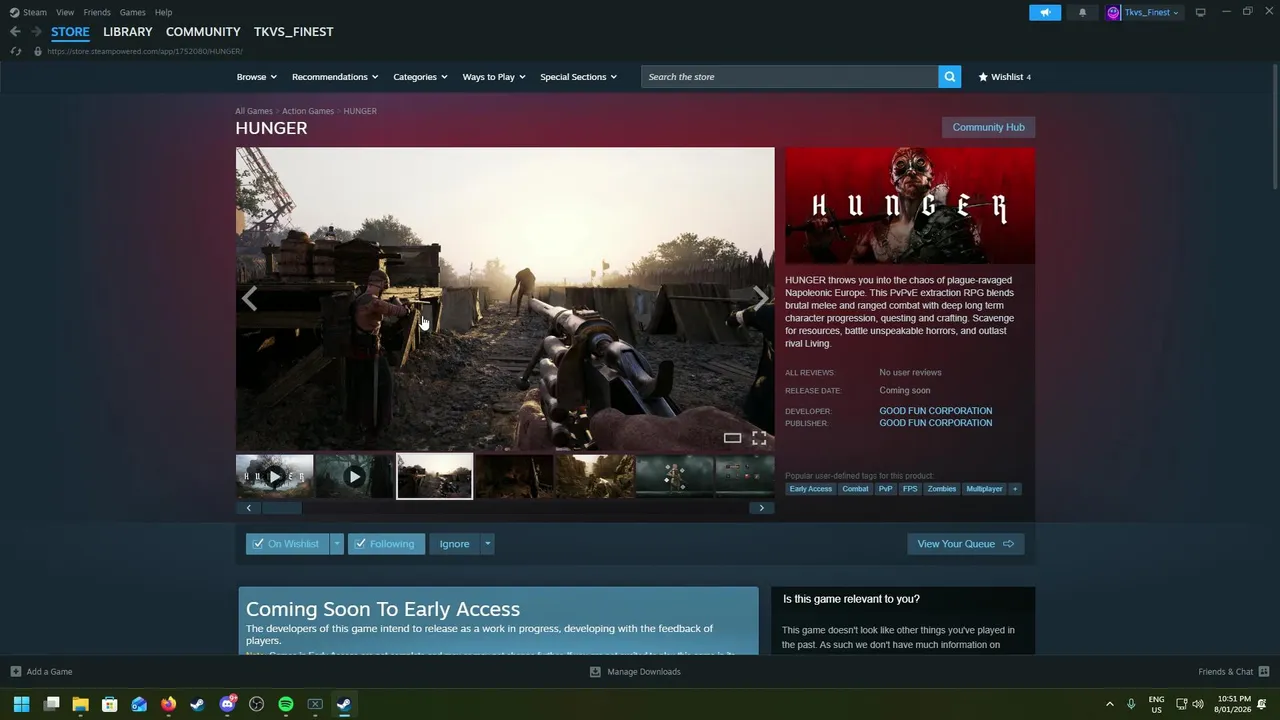Open Manage Downloads
The height and width of the screenshot is (720, 1280).
point(635,672)
